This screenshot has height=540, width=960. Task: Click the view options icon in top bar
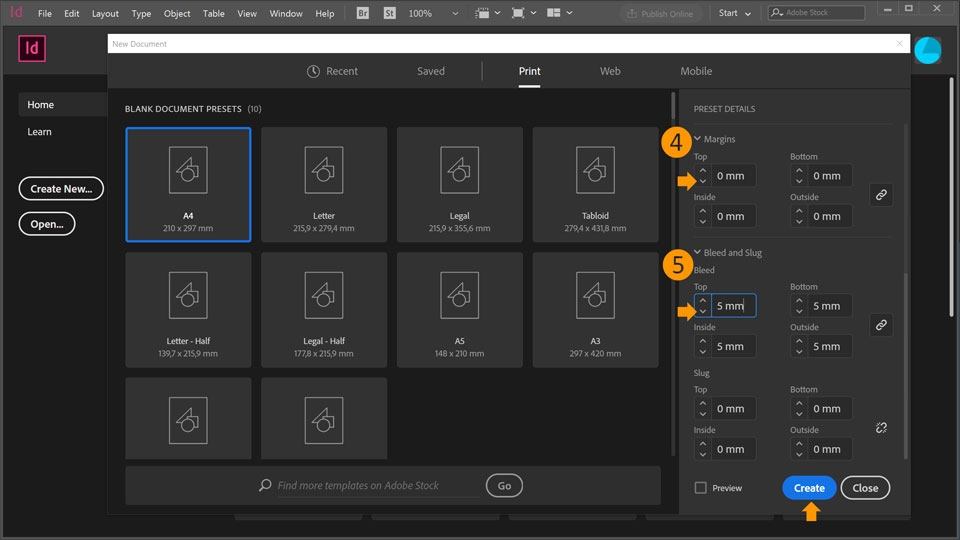point(482,13)
